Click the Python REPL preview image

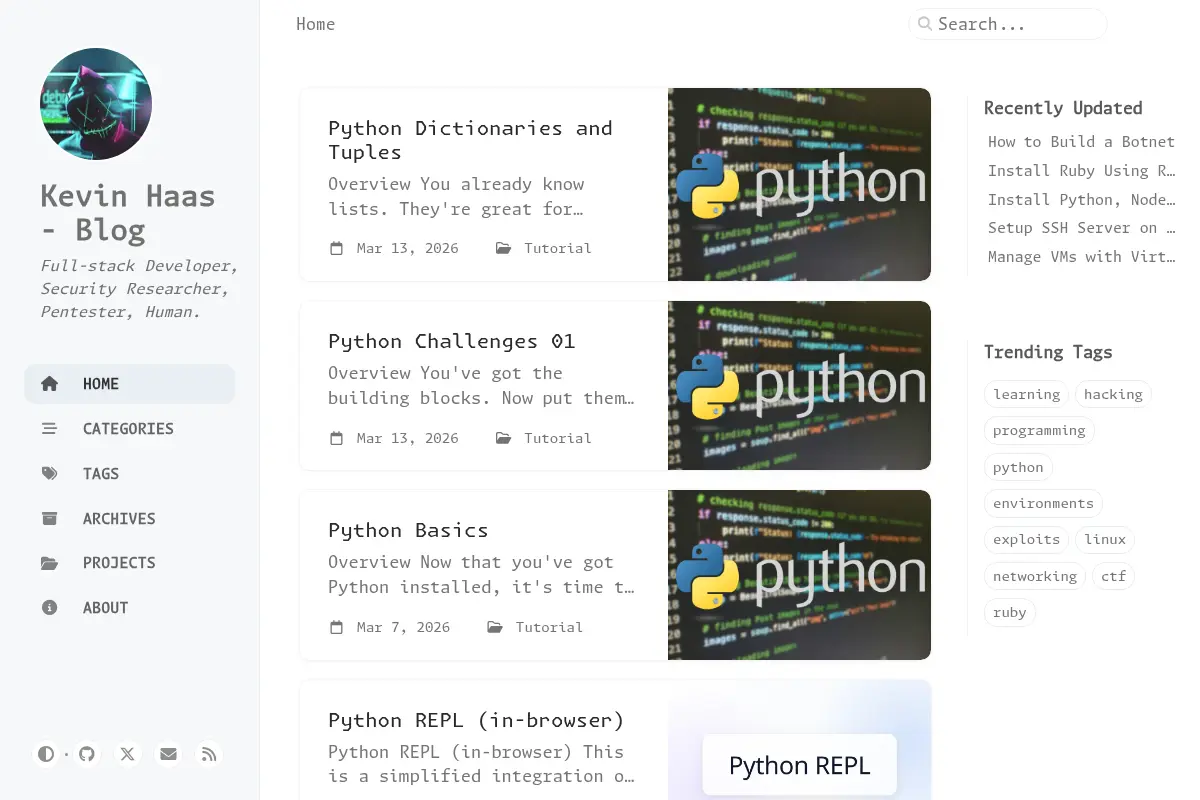pyautogui.click(x=799, y=740)
